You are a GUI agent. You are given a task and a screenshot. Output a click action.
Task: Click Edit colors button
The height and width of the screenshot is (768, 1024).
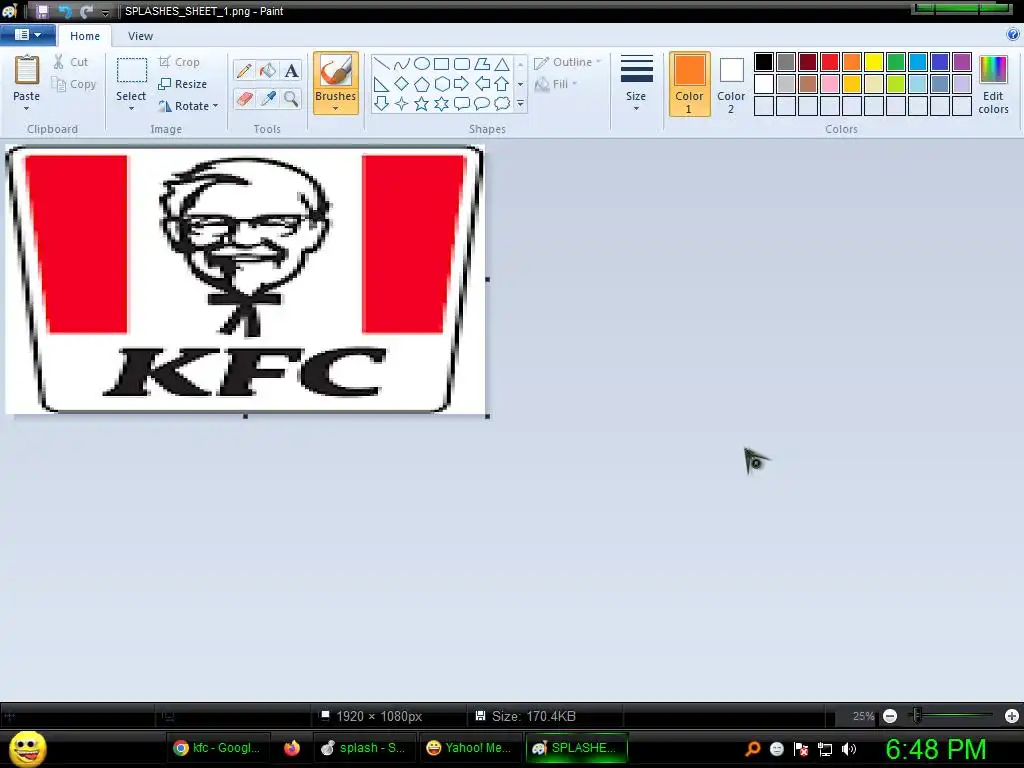(993, 85)
